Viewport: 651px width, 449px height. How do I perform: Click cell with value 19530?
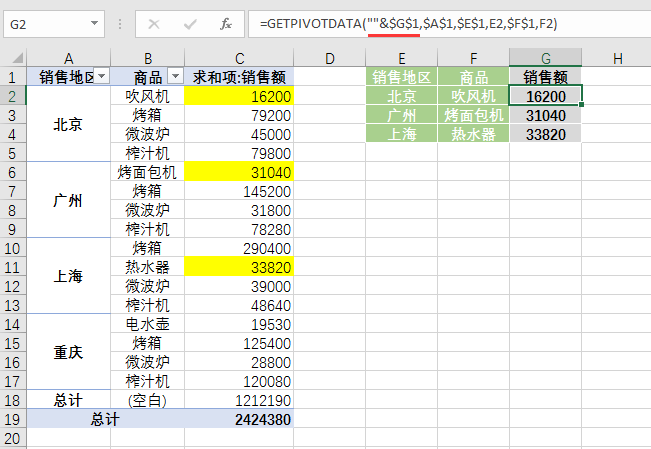[x=239, y=324]
